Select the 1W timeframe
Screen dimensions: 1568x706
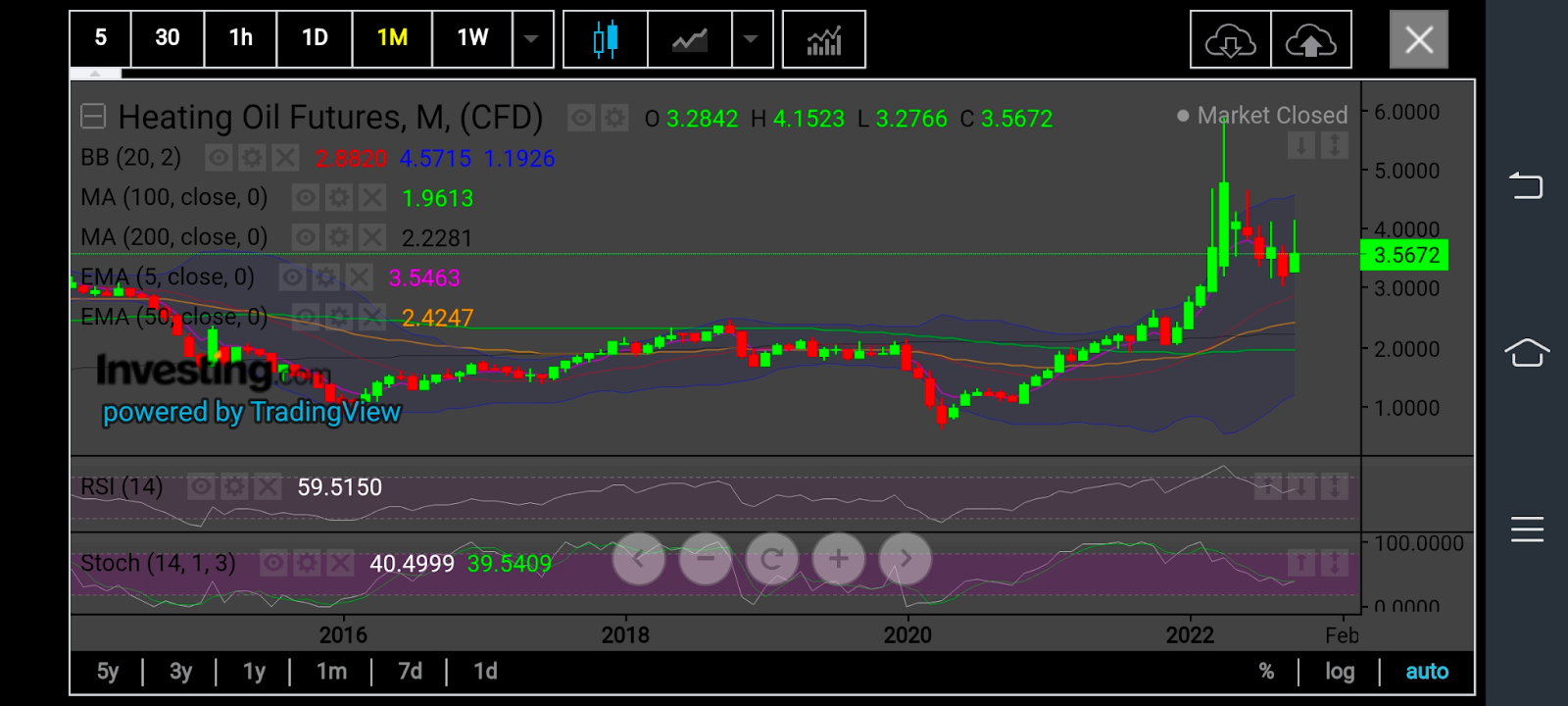tap(472, 39)
